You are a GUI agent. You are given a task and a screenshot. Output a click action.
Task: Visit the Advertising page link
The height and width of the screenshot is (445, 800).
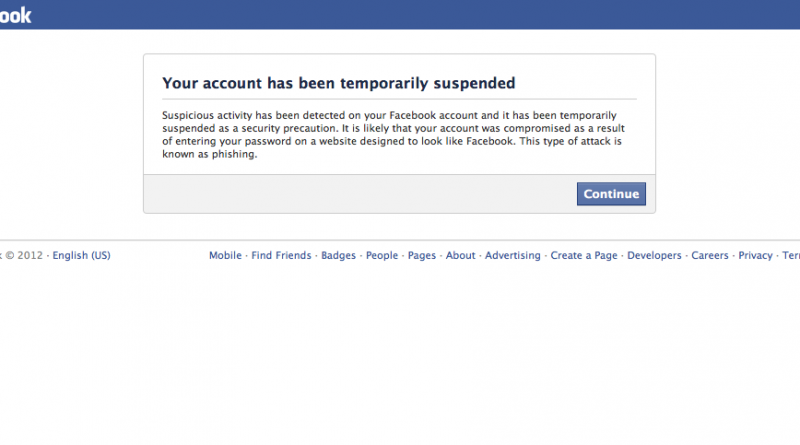click(513, 256)
